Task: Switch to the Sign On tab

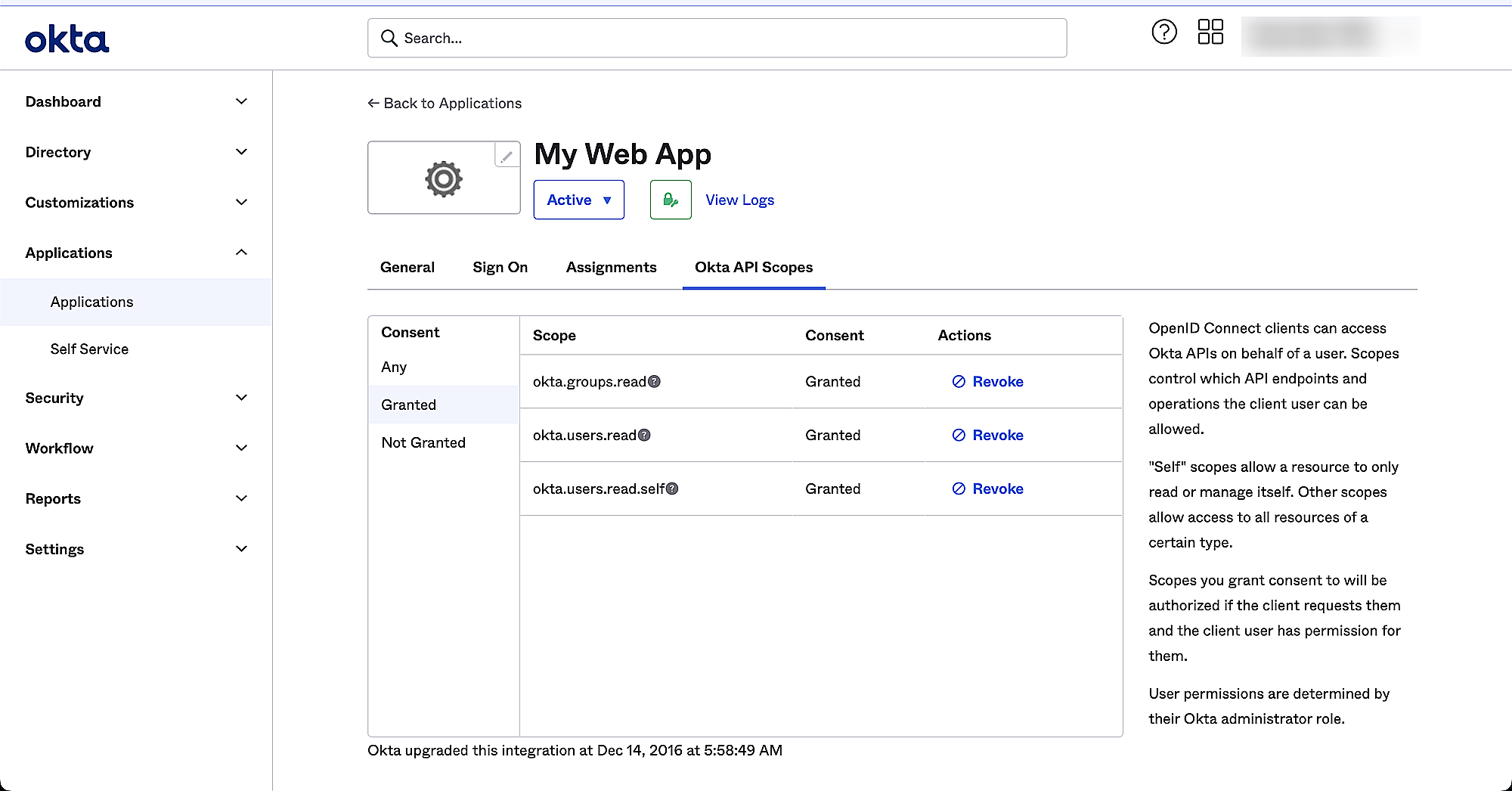Action: click(x=500, y=267)
